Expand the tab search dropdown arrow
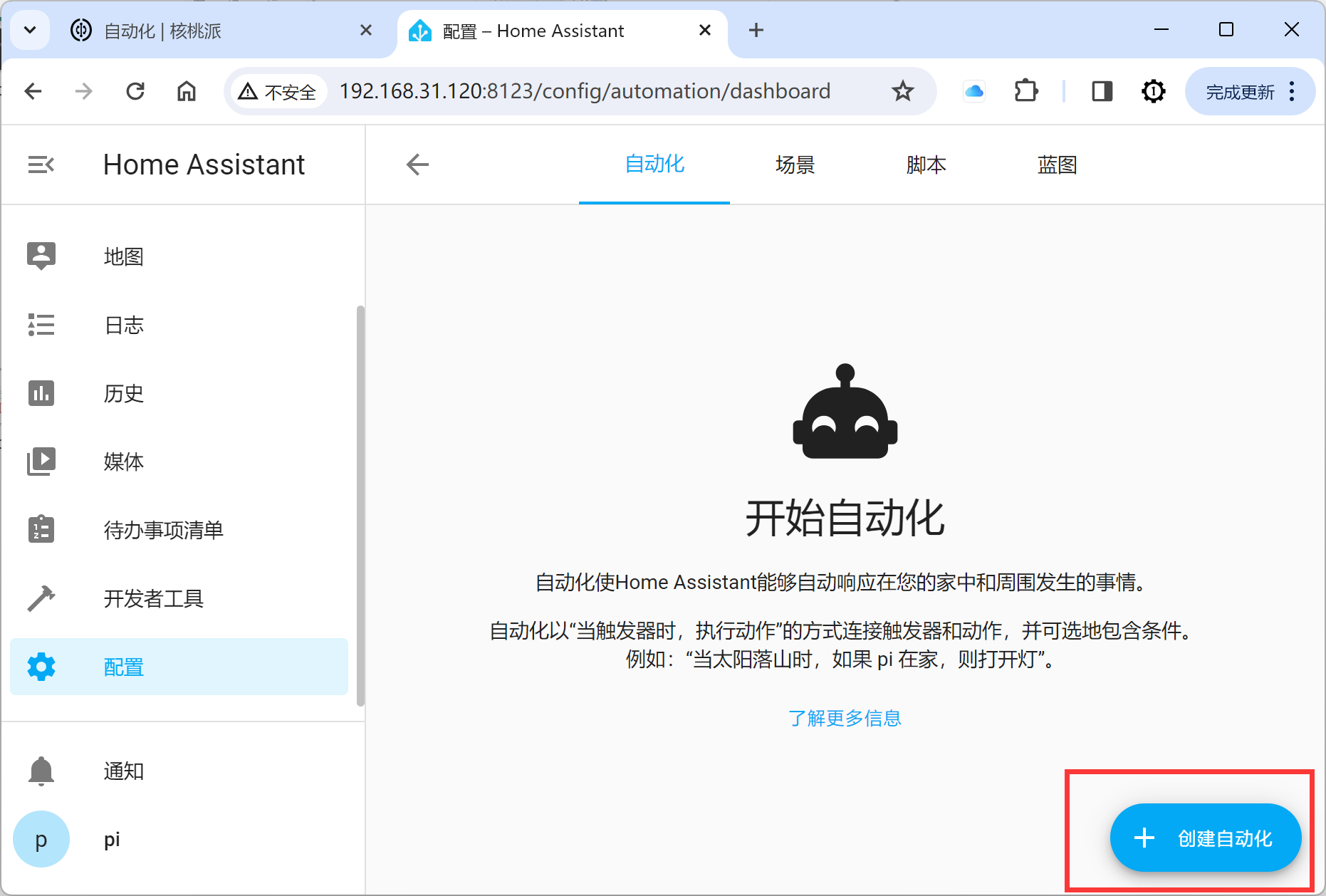This screenshot has width=1326, height=896. [30, 30]
